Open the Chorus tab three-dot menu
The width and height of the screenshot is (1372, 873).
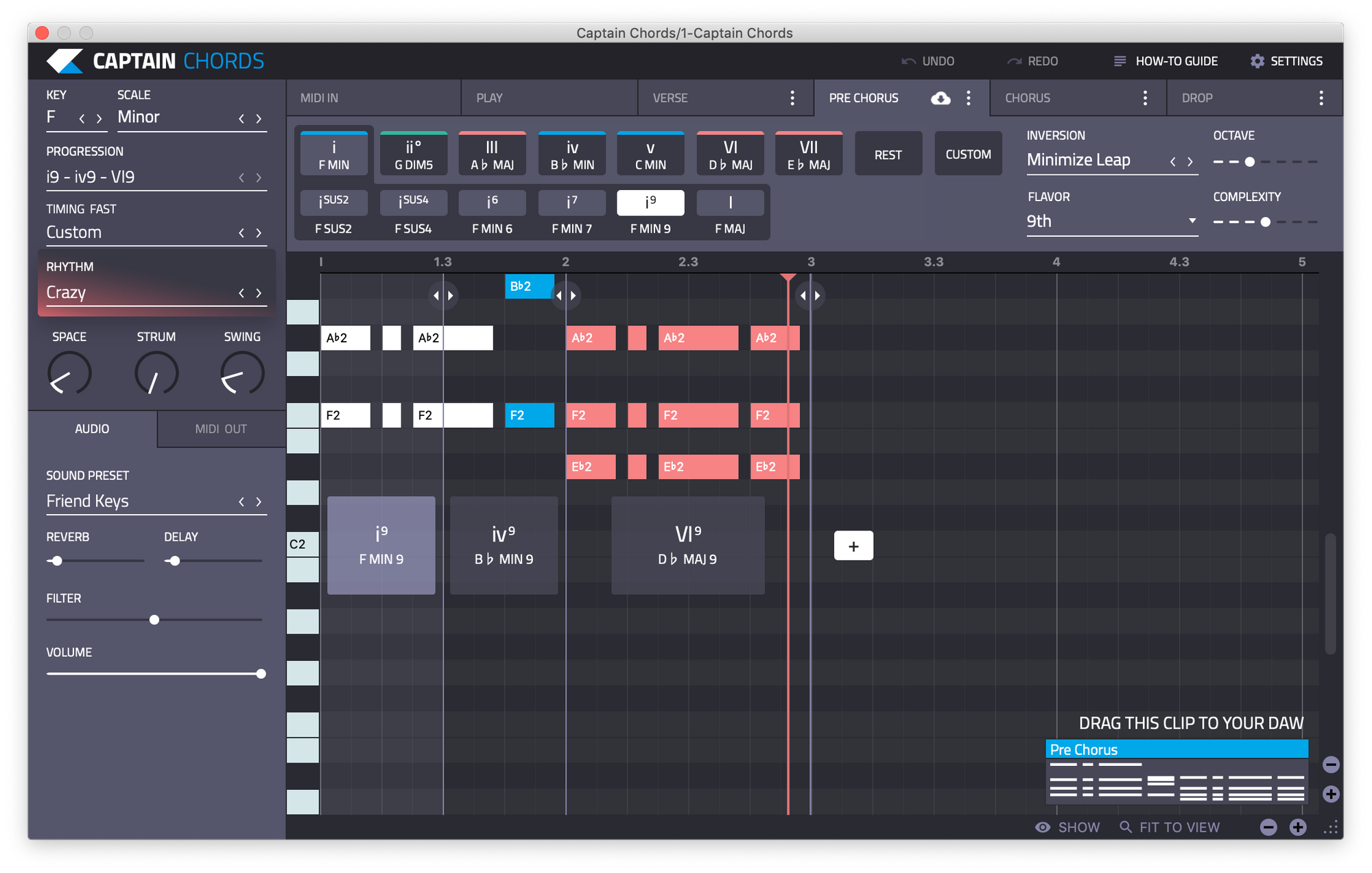coord(1145,98)
